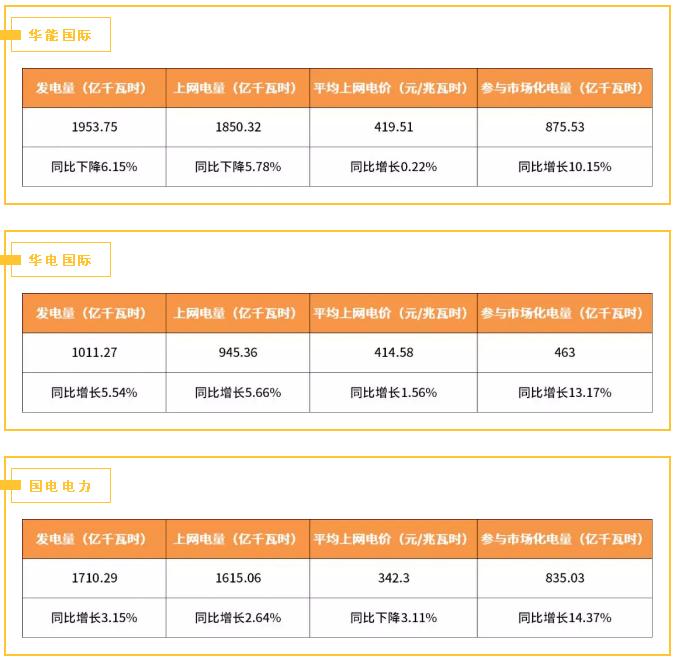Select 发电量 header in 华能国际 table

(x=94, y=88)
